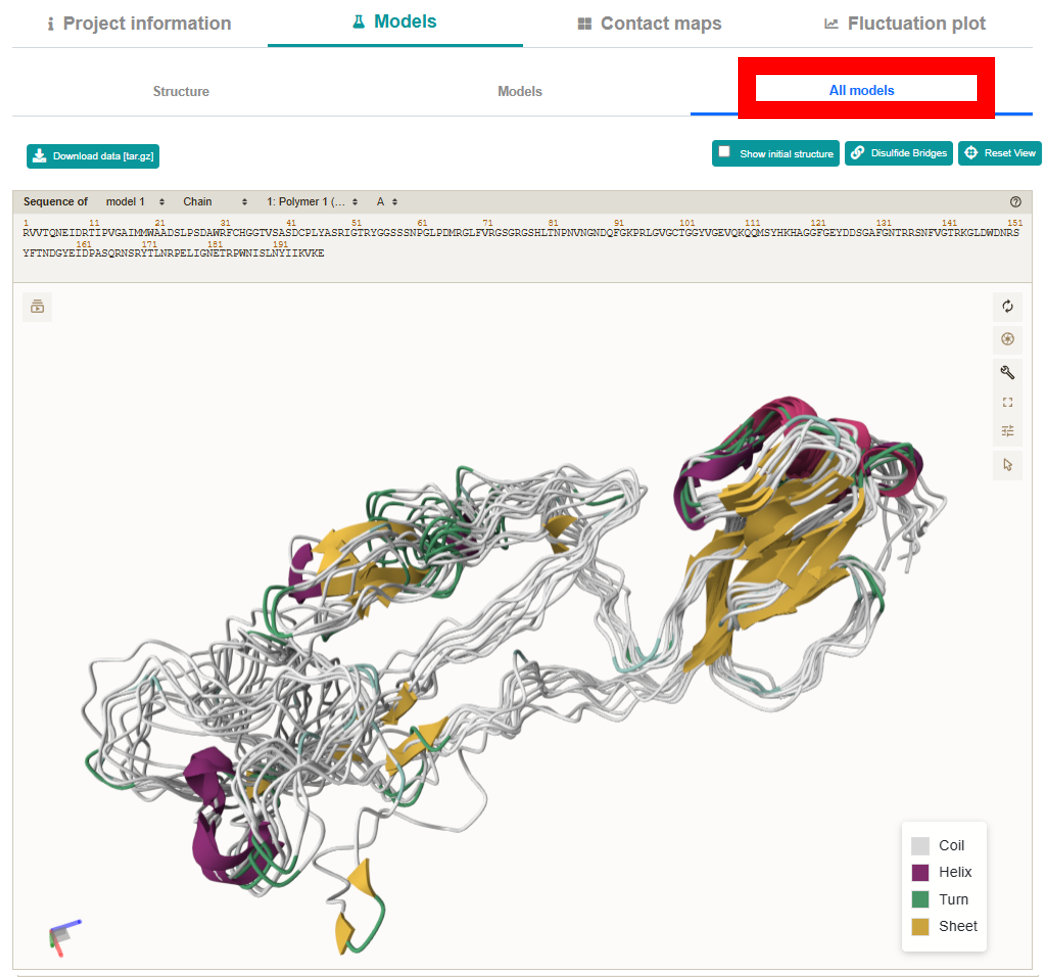The width and height of the screenshot is (1049, 977).
Task: Open the Contact maps tab
Action: click(650, 23)
